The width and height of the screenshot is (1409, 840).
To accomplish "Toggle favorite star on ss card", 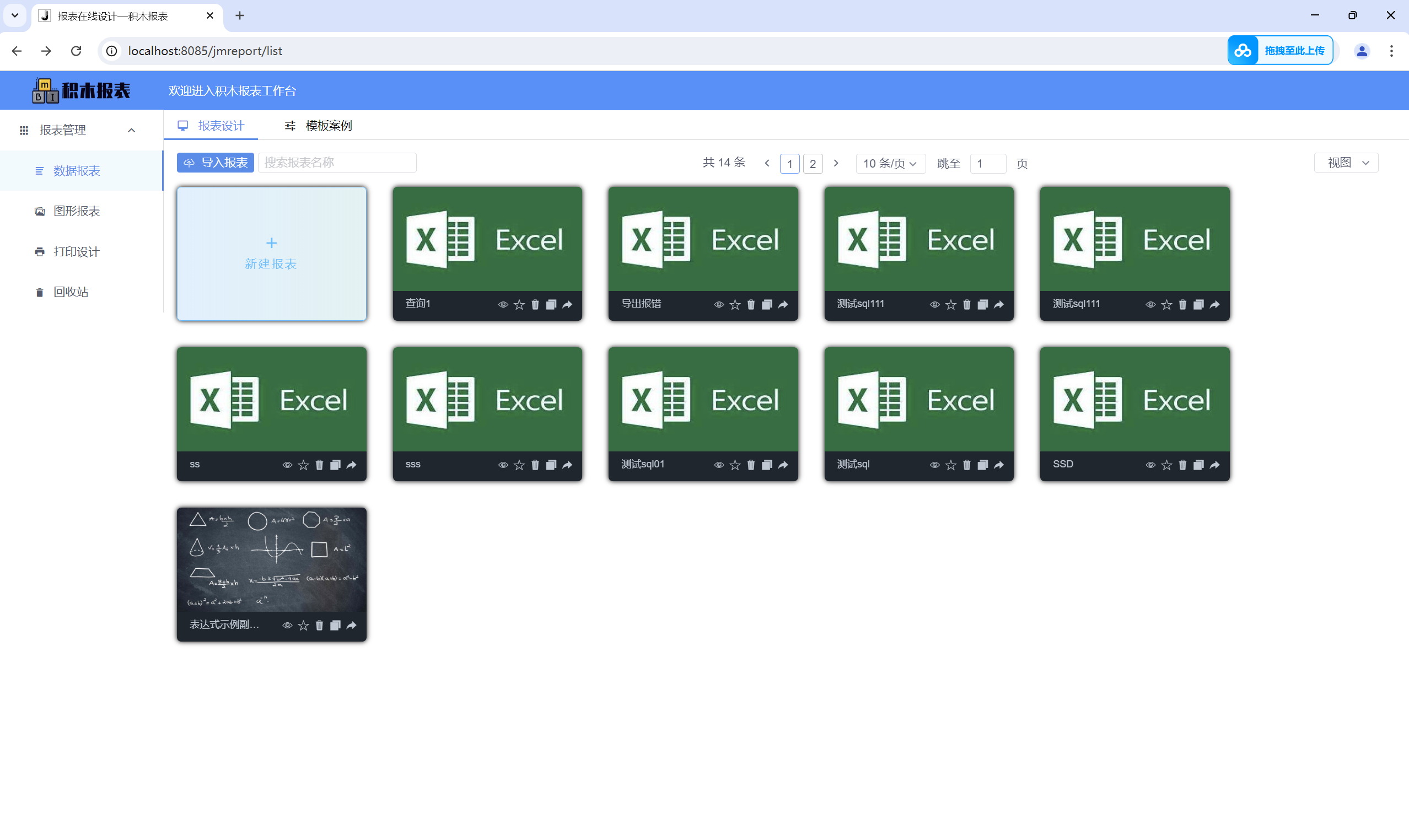I will pyautogui.click(x=303, y=465).
